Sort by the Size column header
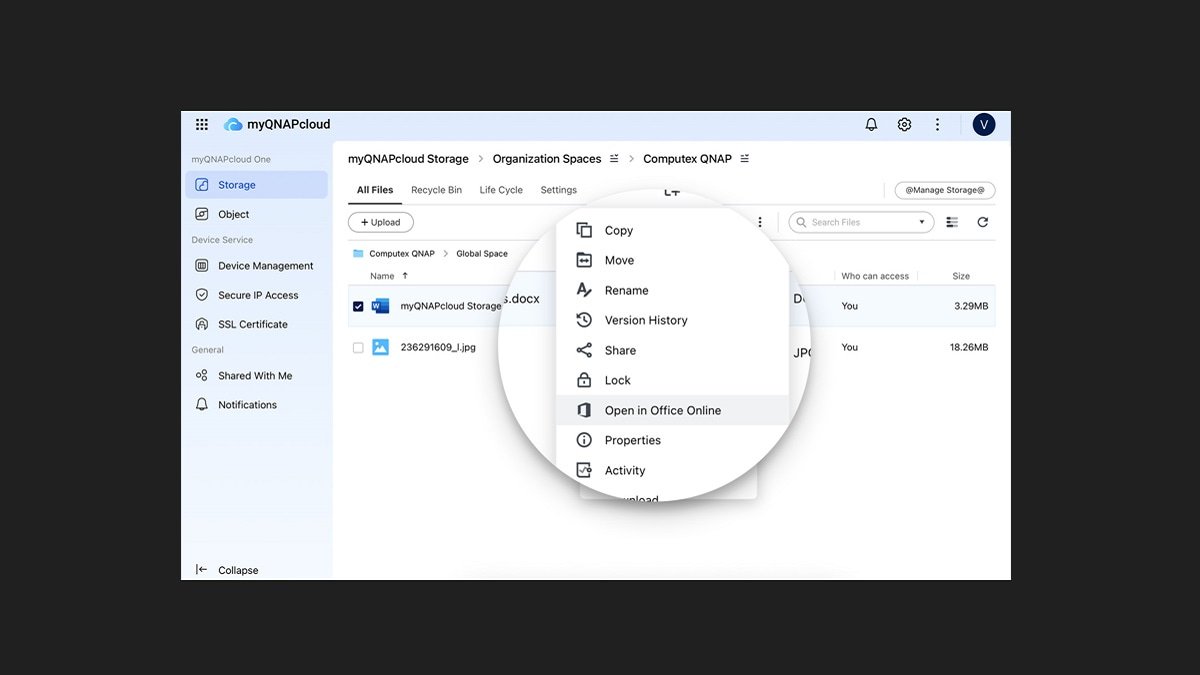This screenshot has width=1200, height=675. 961,276
